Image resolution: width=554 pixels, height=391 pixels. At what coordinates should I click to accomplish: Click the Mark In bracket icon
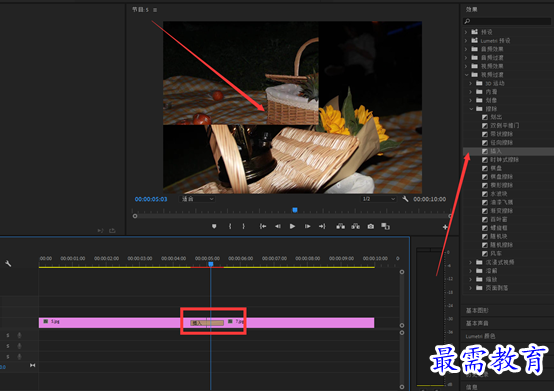230,226
